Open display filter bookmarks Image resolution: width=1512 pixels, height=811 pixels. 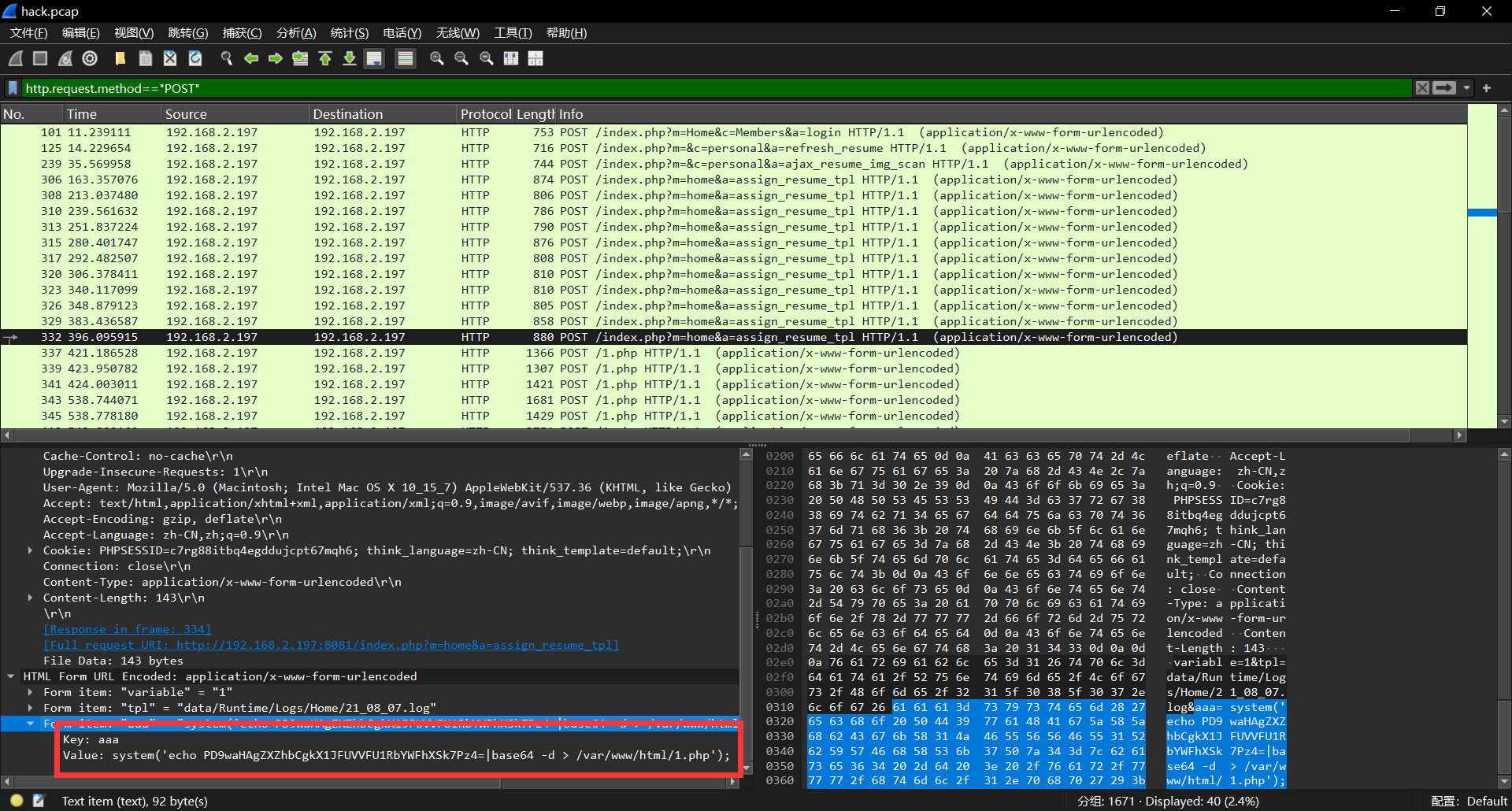[13, 88]
